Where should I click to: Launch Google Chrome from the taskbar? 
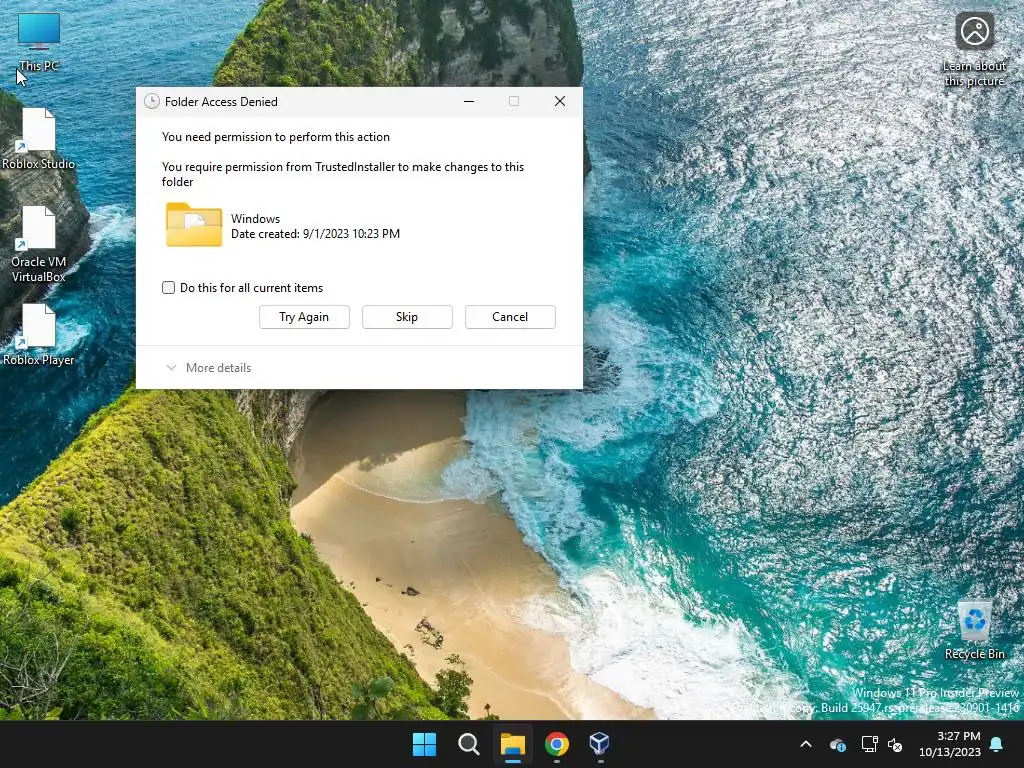click(556, 744)
